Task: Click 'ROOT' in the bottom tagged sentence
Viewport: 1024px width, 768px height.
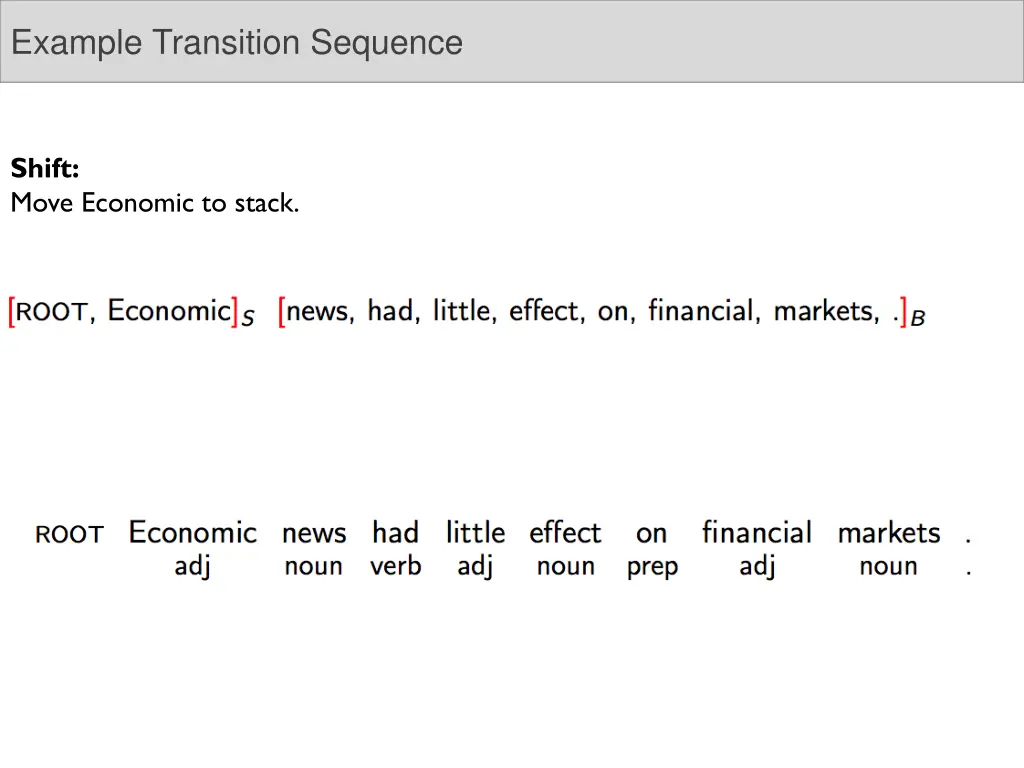Action: coord(69,535)
